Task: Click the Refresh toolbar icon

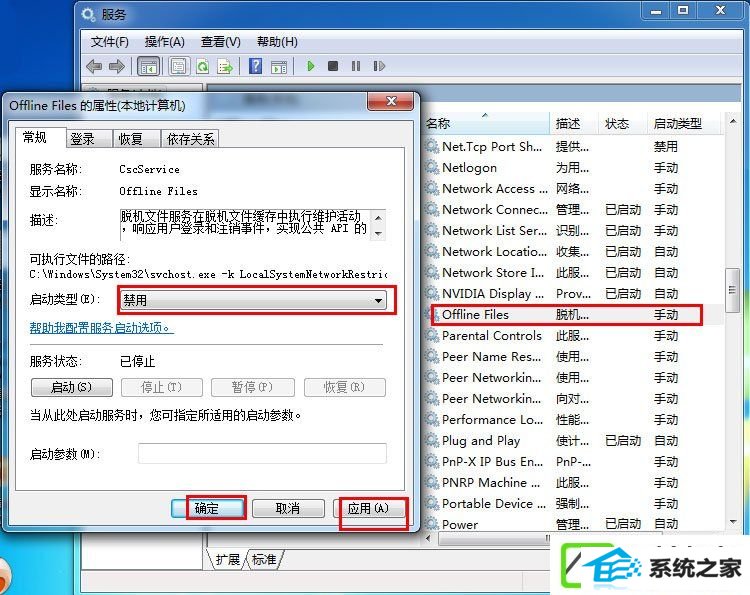Action: [203, 66]
